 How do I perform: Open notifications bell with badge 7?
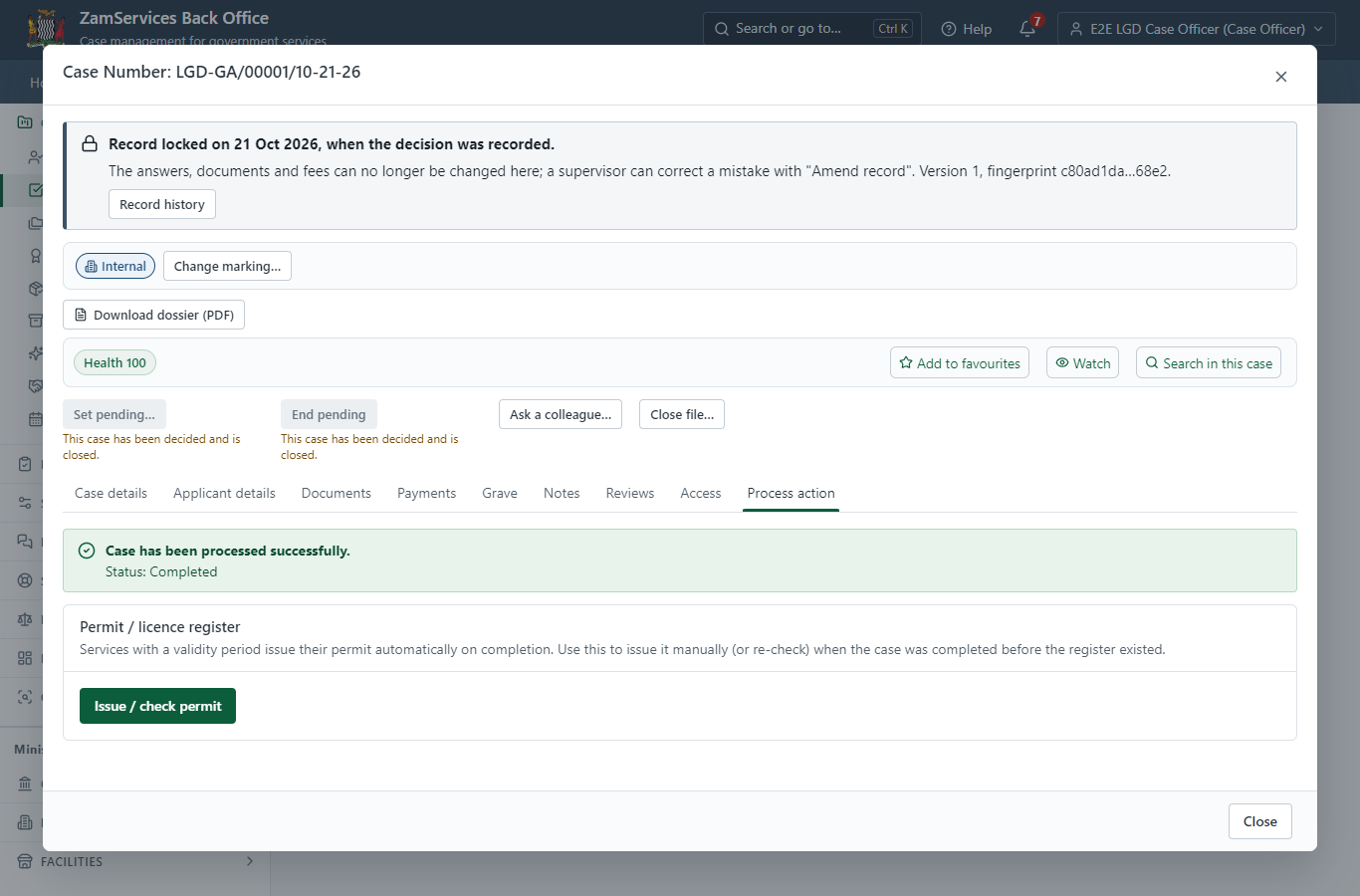click(1027, 29)
